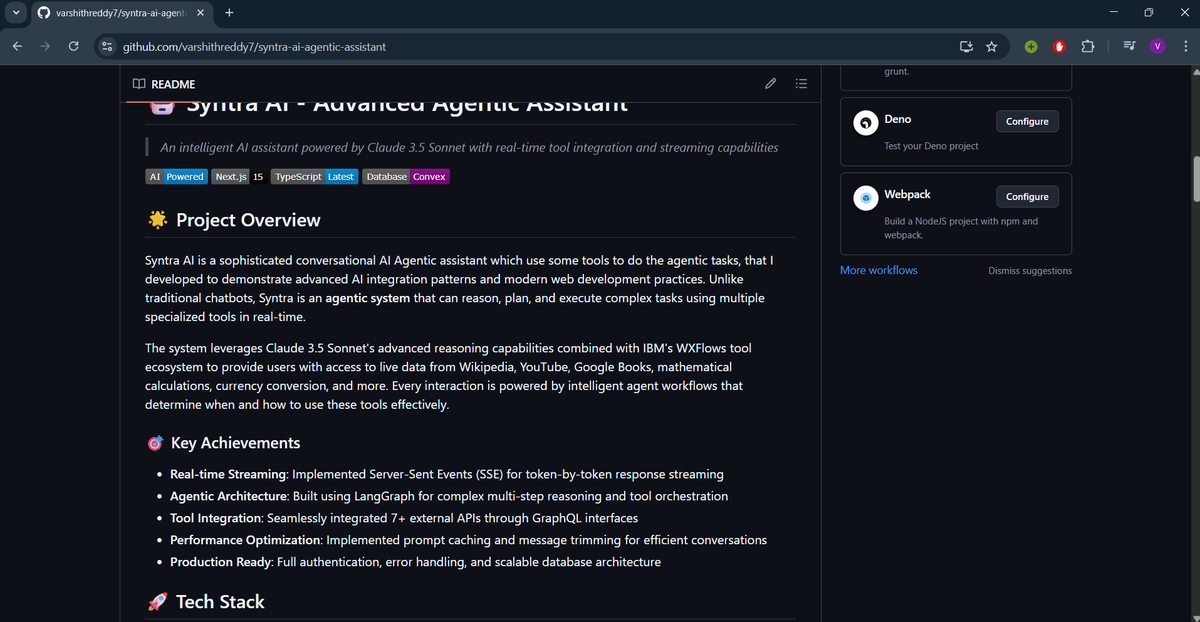Click the green extension icon
1200x622 pixels.
click(x=1031, y=46)
